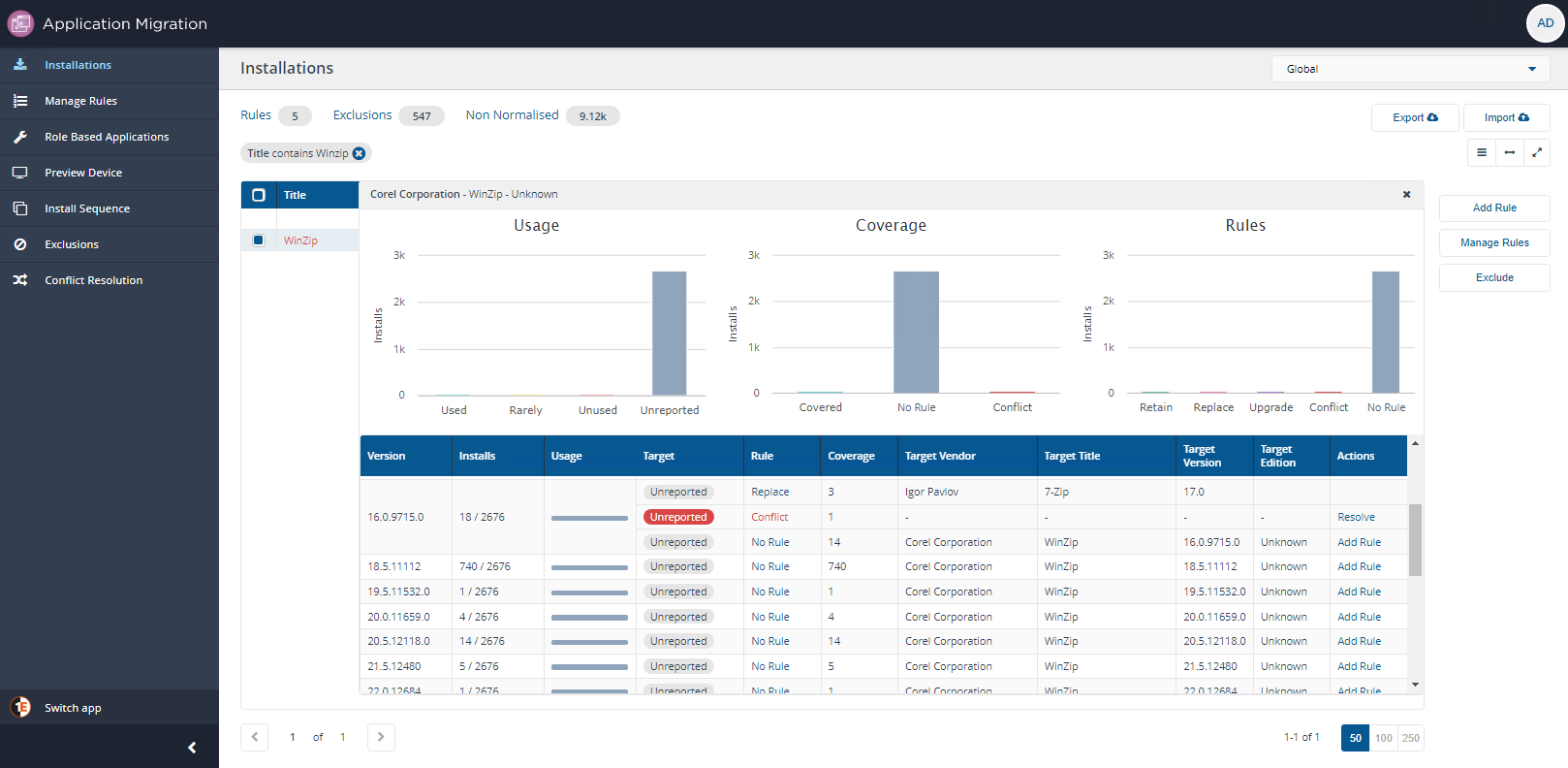Image resolution: width=1568 pixels, height=768 pixels.
Task: Click the Exclude button
Action: tap(1494, 277)
